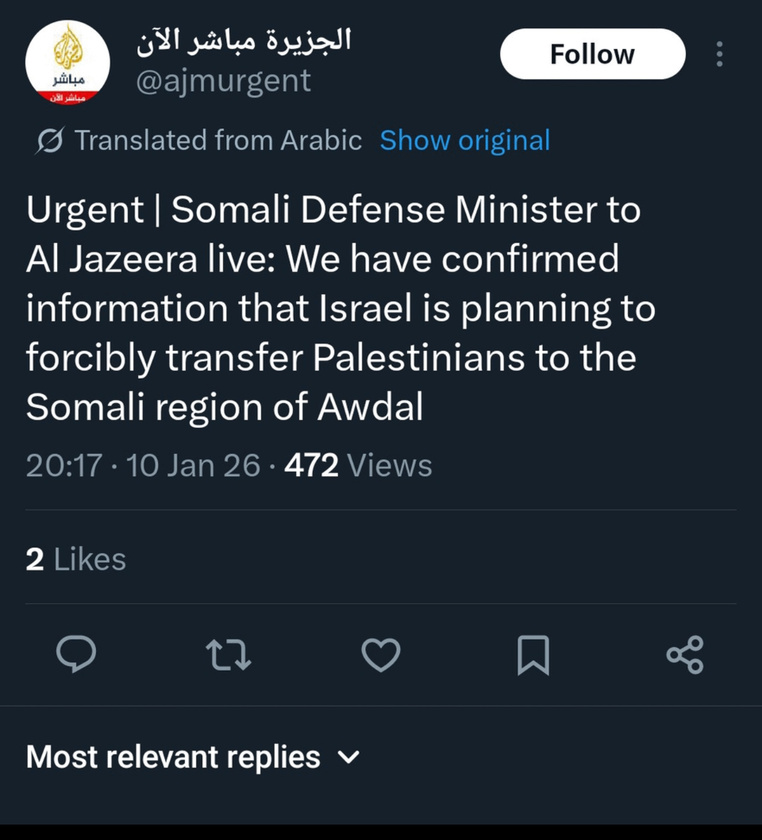This screenshot has height=840, width=762.
Task: Open the three-dot more options menu
Action: pos(719,54)
